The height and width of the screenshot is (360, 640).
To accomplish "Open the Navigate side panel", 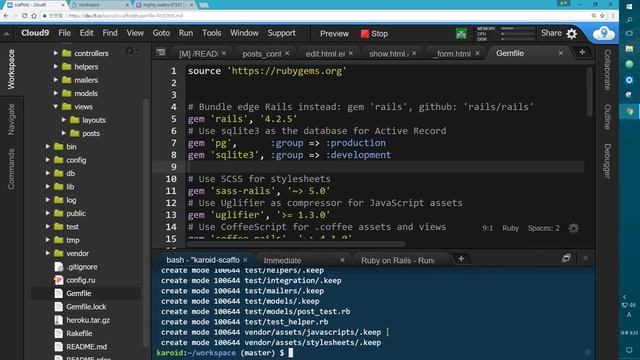I will (x=11, y=119).
